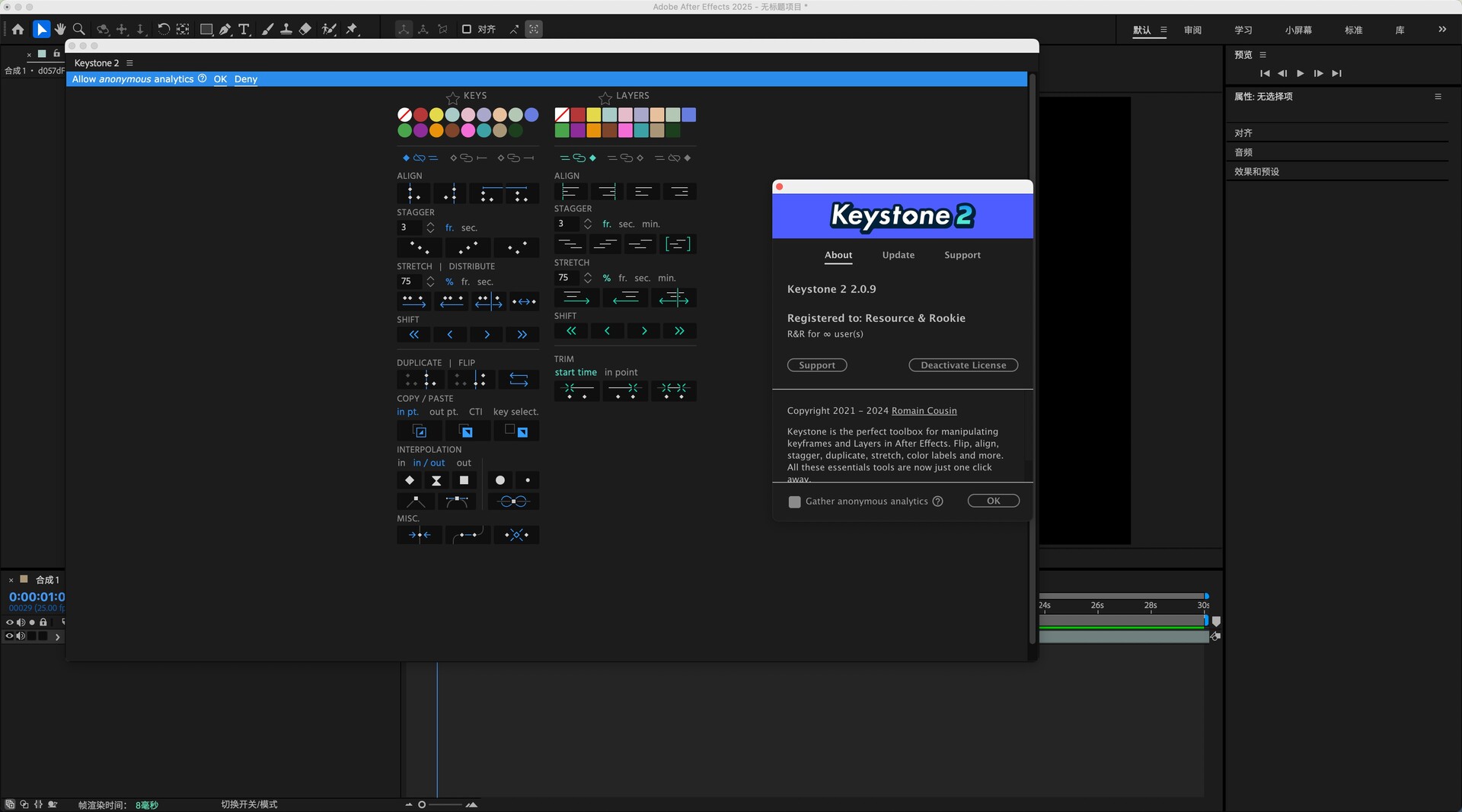Select the Eraser tool

point(305,30)
